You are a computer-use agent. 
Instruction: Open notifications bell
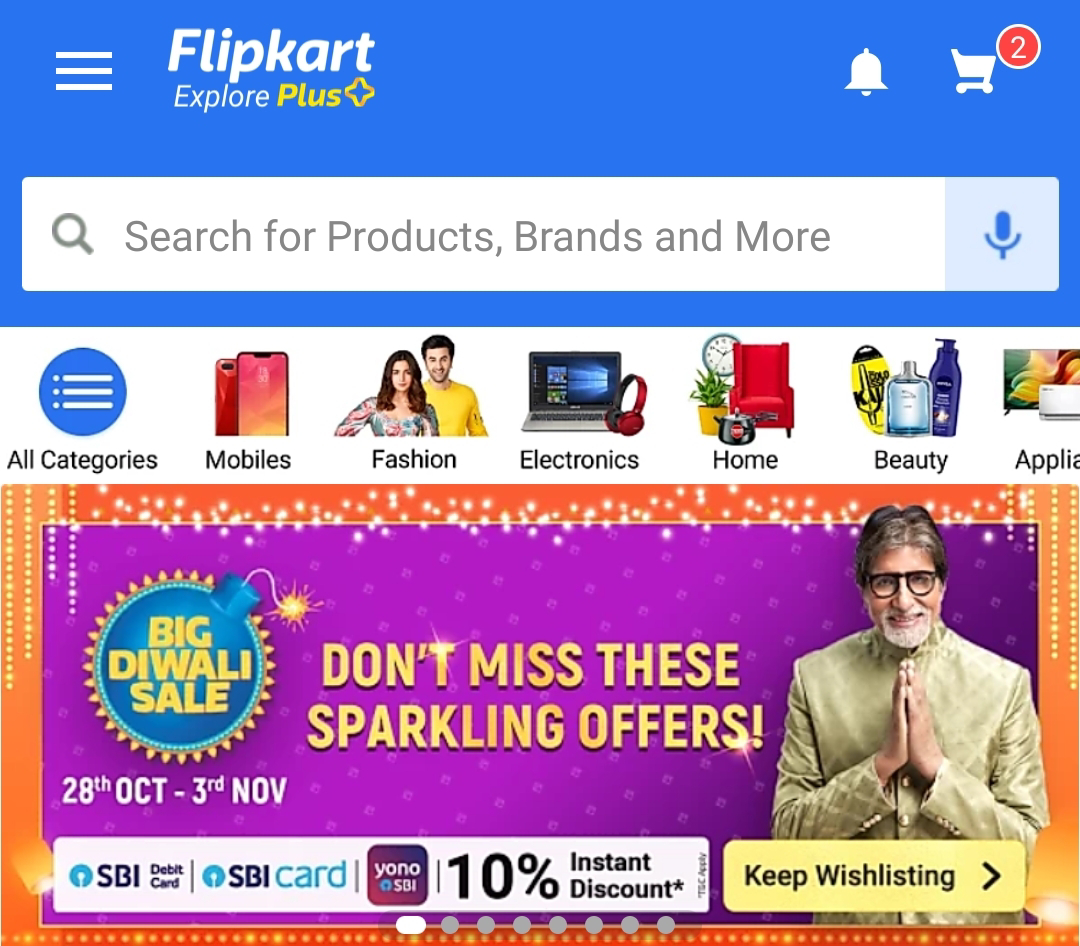pos(866,72)
